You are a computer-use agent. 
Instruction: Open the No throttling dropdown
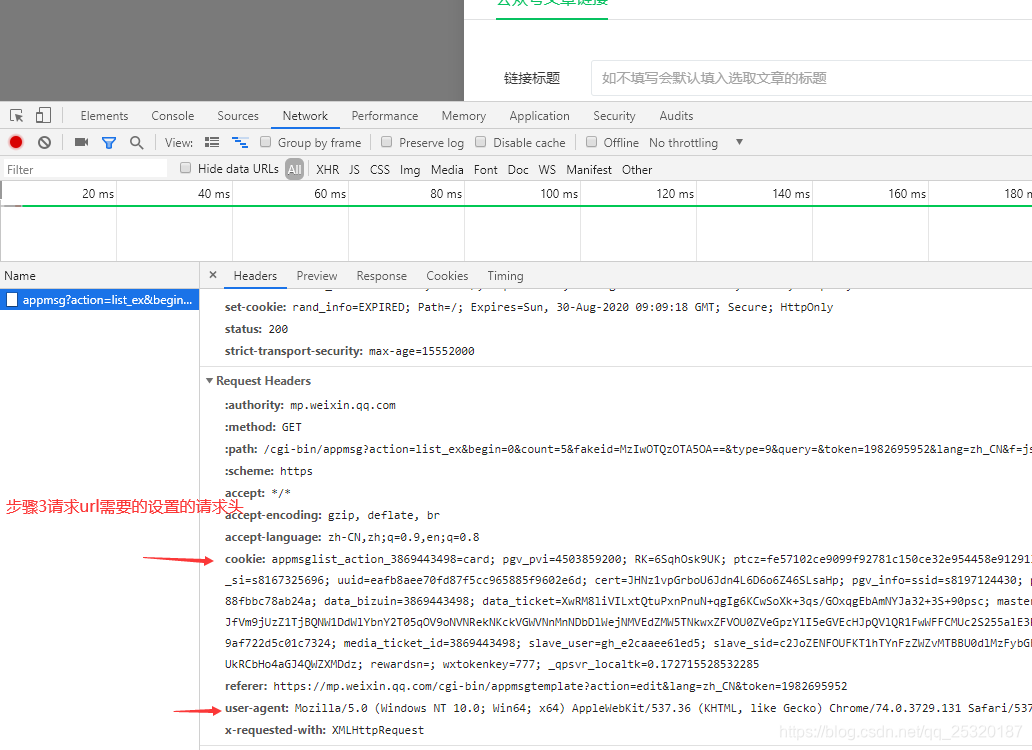[x=696, y=143]
